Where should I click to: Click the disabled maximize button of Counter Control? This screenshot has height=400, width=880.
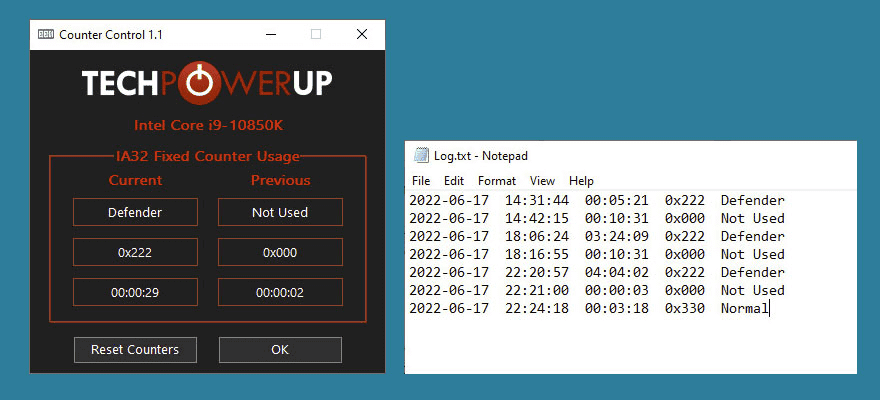(316, 34)
